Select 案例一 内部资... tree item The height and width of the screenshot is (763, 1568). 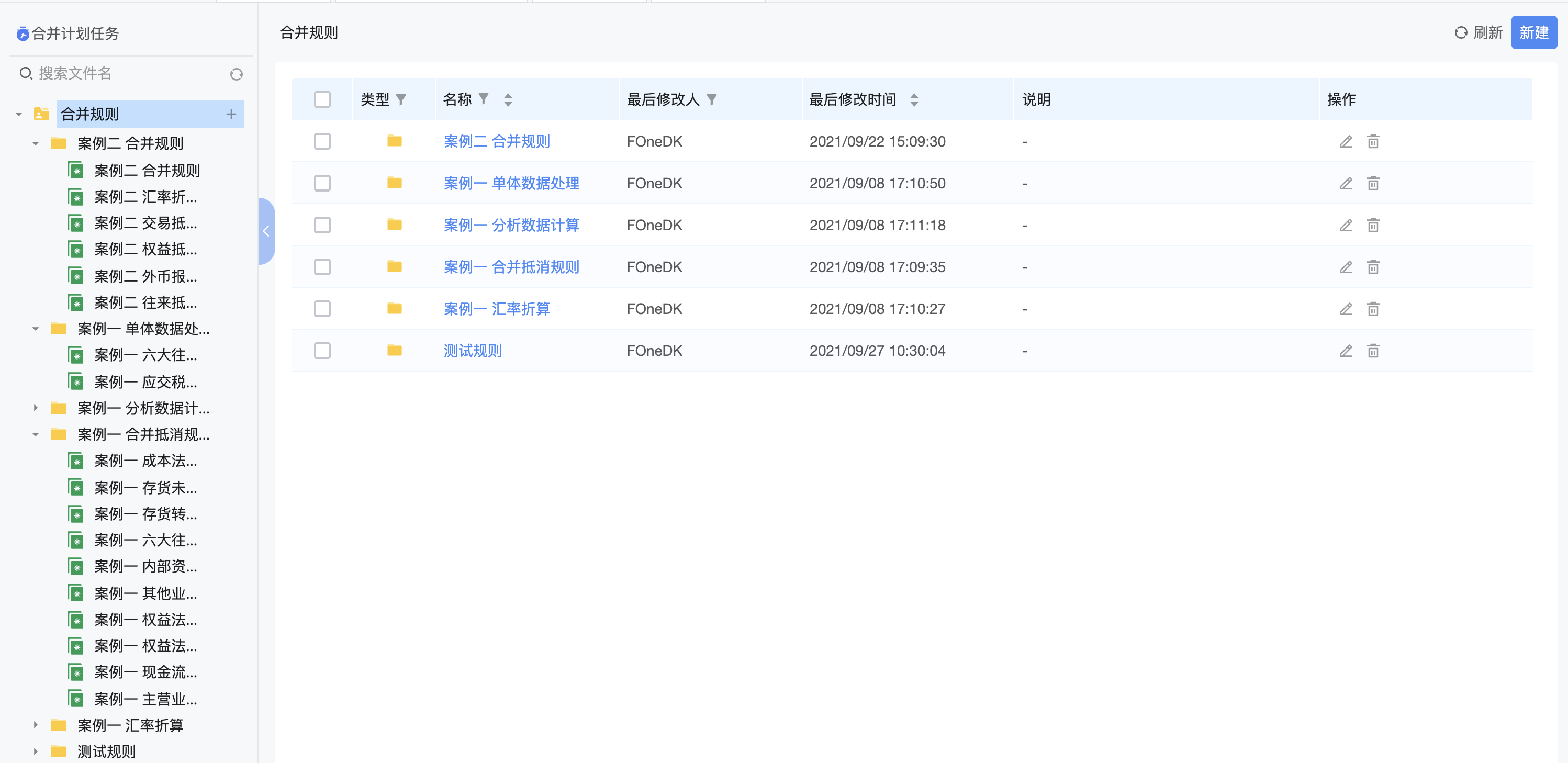click(x=145, y=567)
